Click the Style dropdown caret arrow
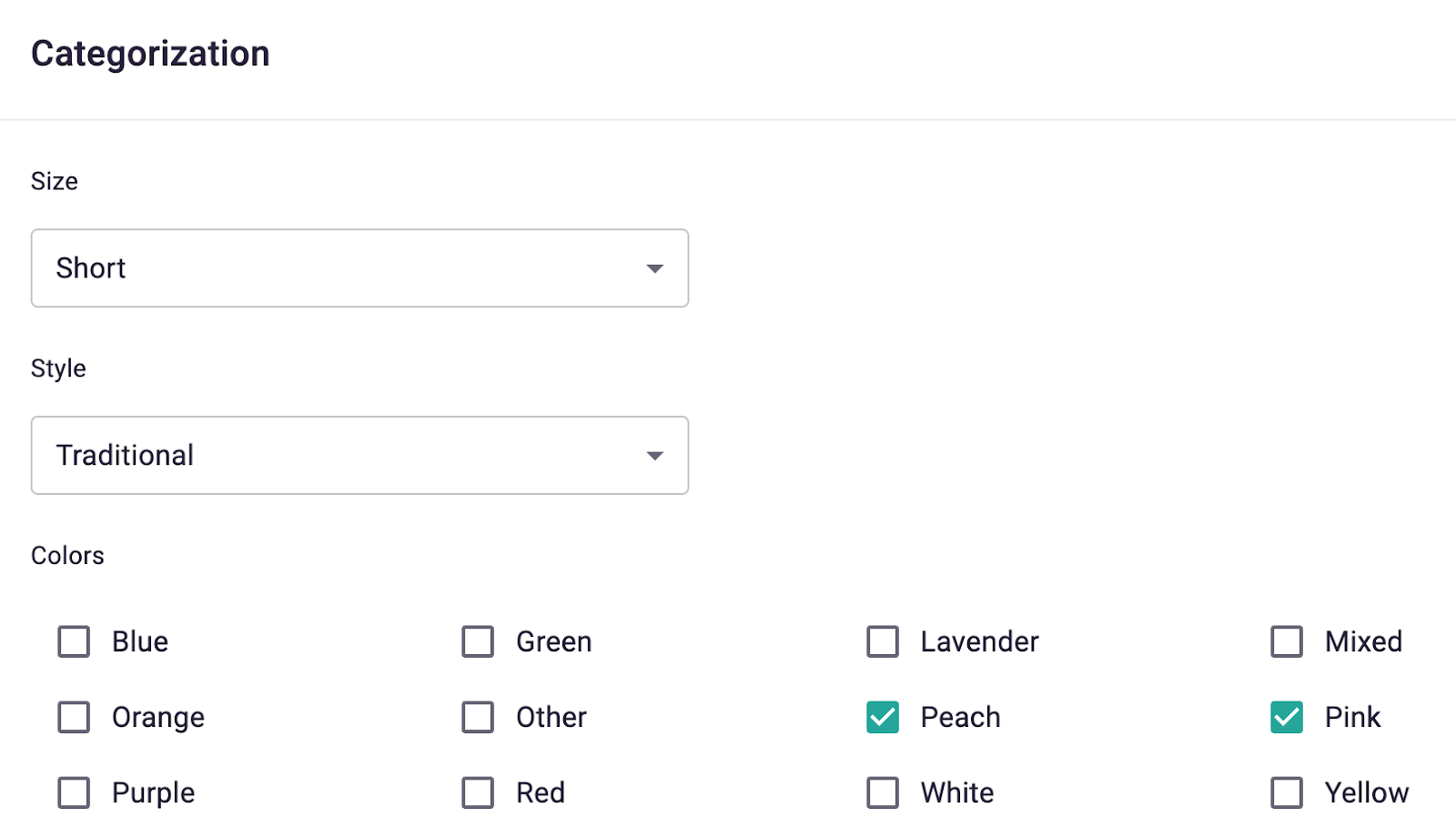The height and width of the screenshot is (817, 1456). pyautogui.click(x=654, y=456)
